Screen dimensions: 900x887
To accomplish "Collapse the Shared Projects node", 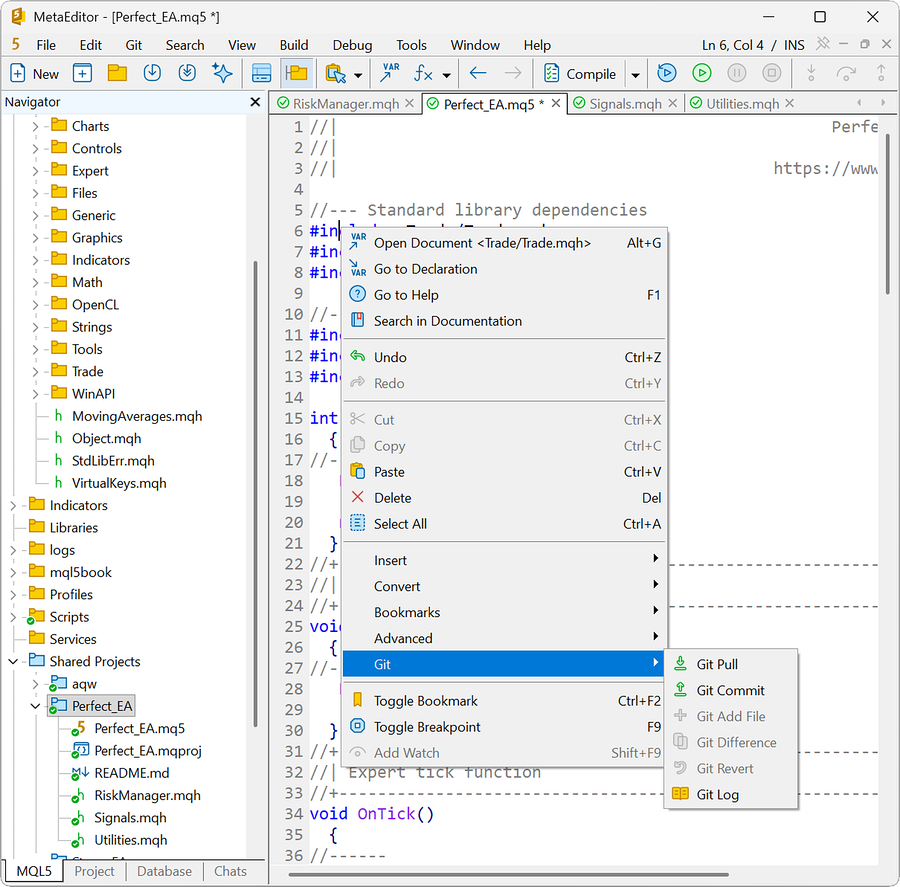I will (x=13, y=661).
